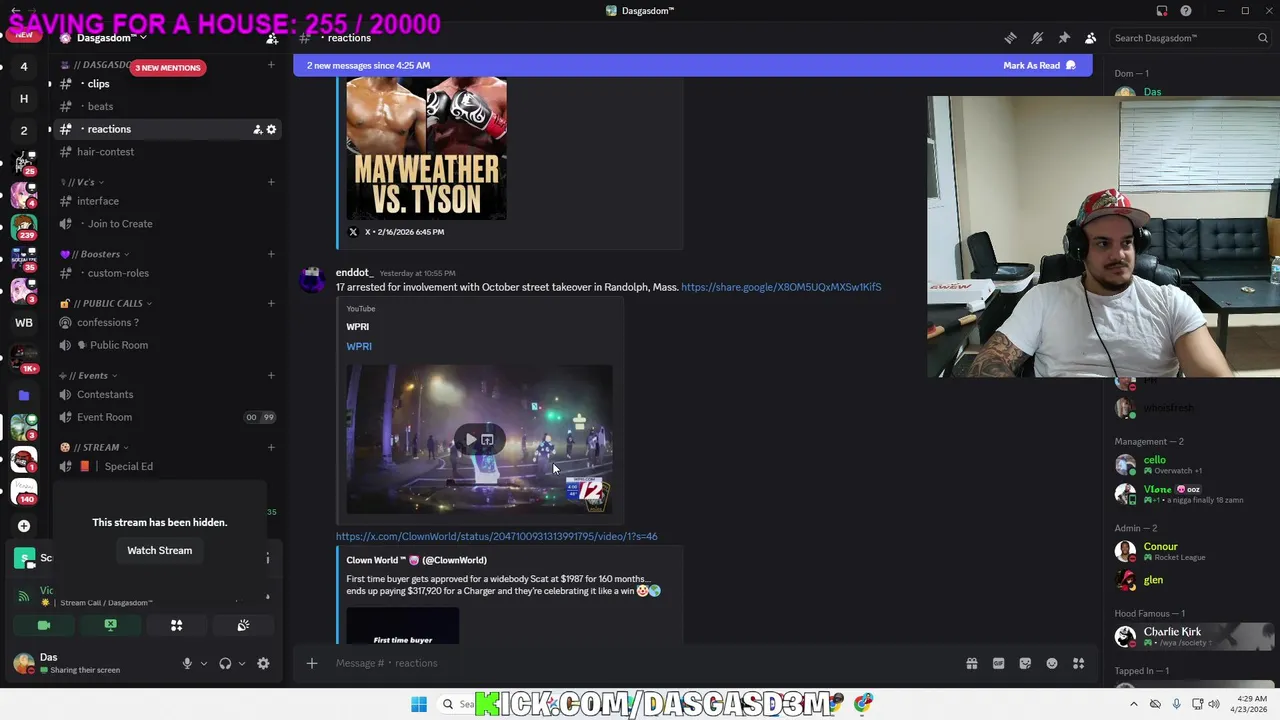This screenshot has height=720, width=1280.
Task: Join the Join to Create voice channel
Action: tap(166, 224)
